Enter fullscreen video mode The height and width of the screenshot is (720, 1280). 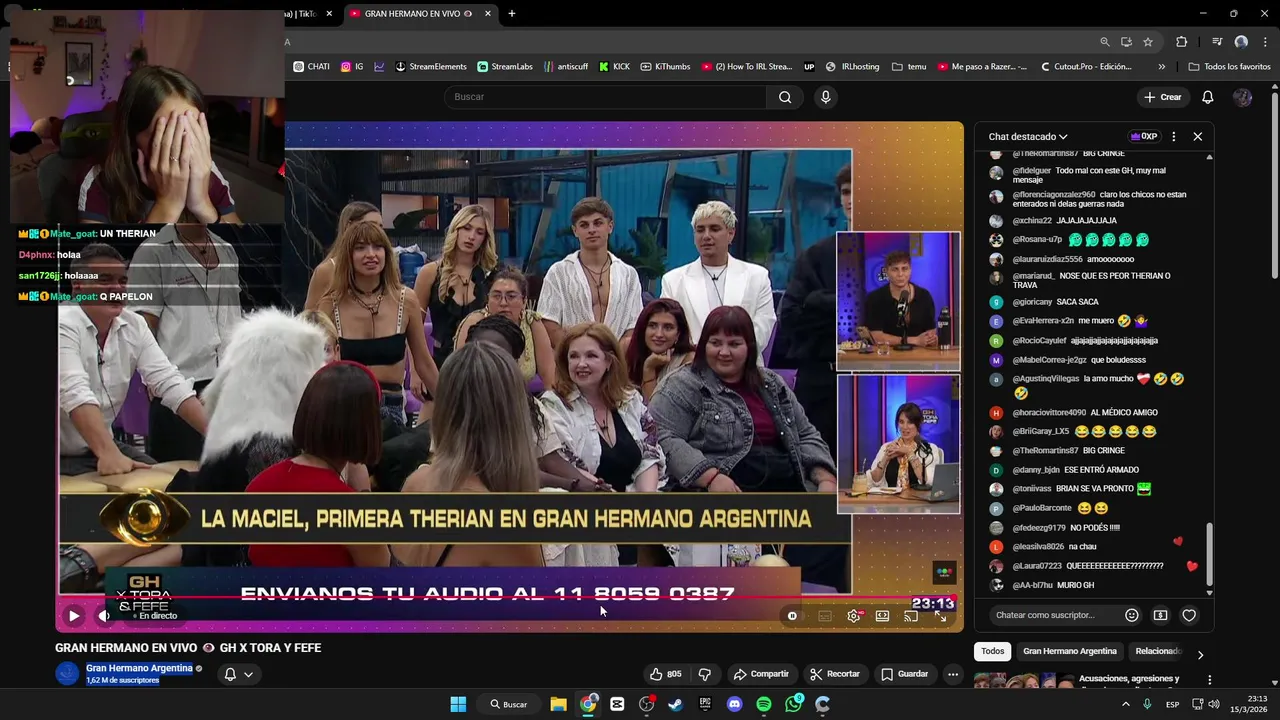(940, 616)
